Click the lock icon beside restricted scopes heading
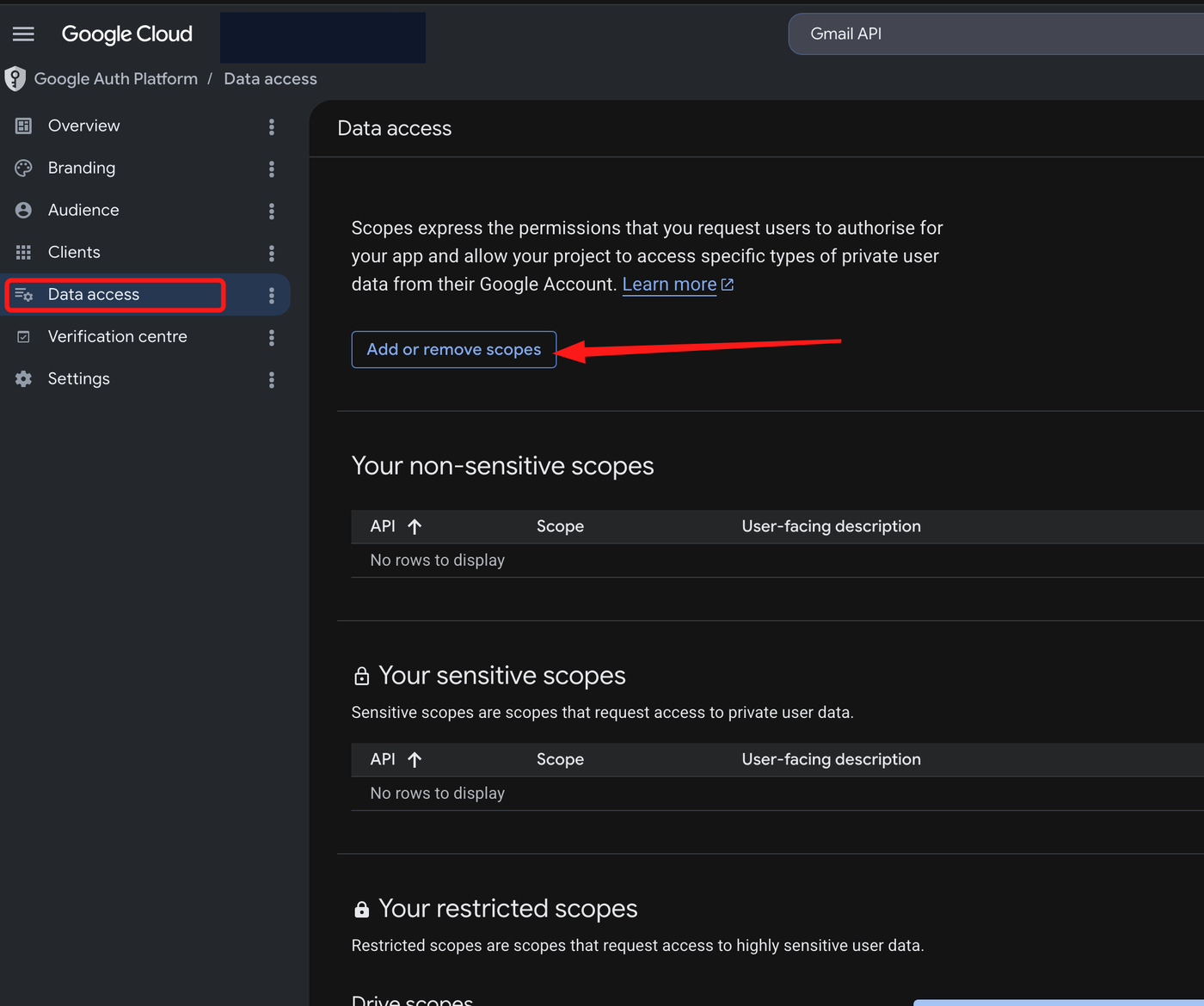1204x1006 pixels. (x=362, y=910)
